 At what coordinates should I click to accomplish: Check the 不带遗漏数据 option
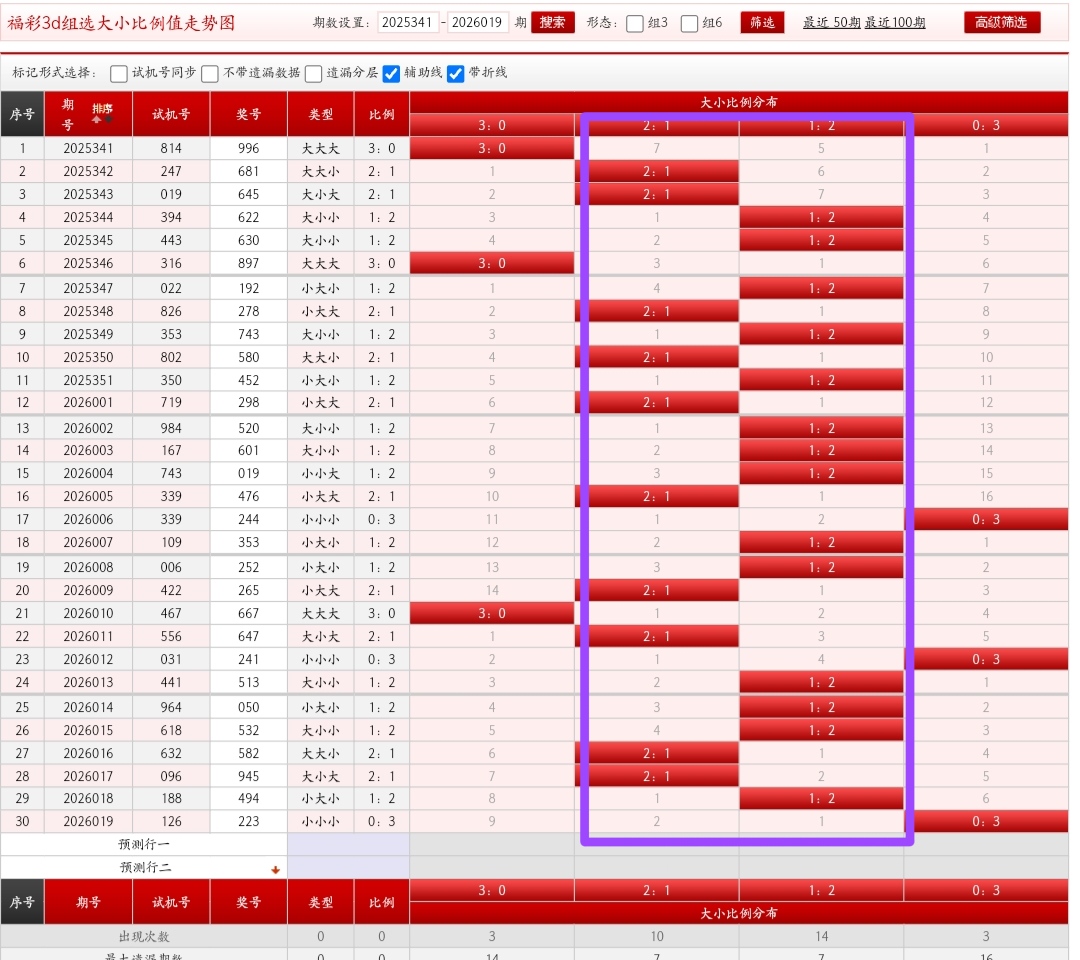tap(210, 73)
